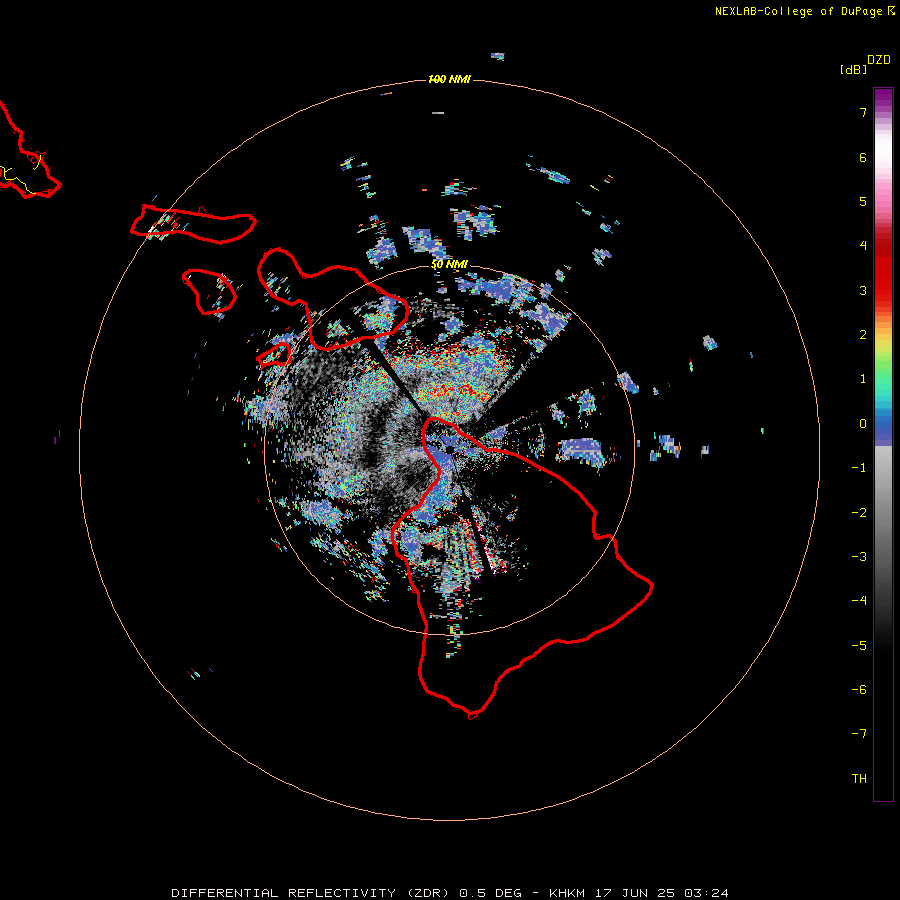The width and height of the screenshot is (900, 900).
Task: Click the 1 value on the scale
Action: tap(863, 379)
